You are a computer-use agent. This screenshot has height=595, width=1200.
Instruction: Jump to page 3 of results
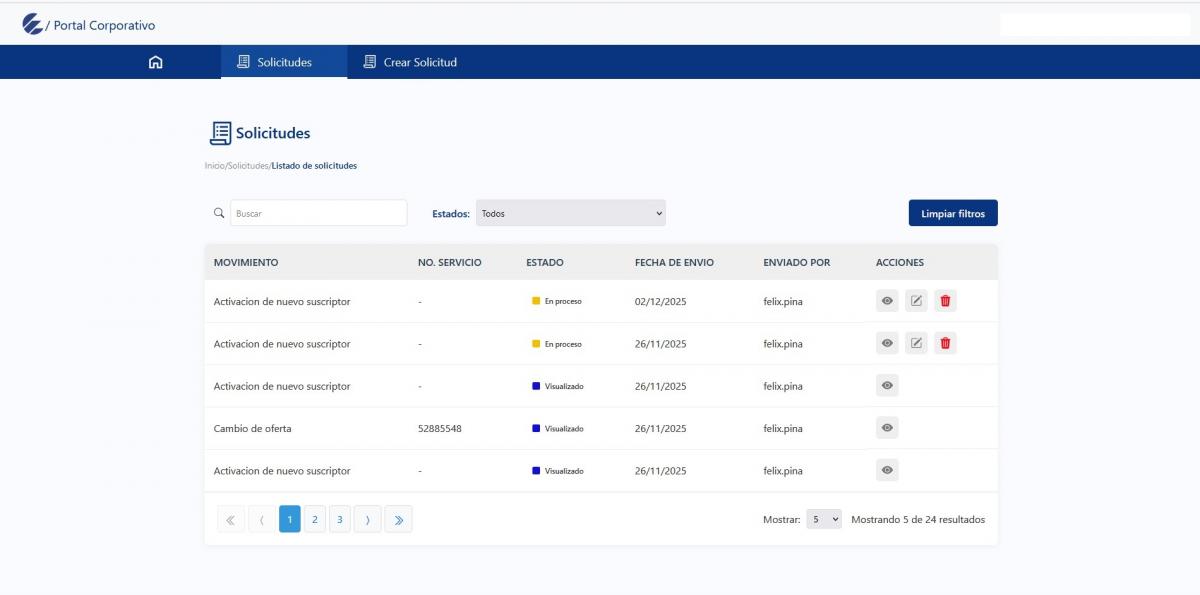point(340,520)
